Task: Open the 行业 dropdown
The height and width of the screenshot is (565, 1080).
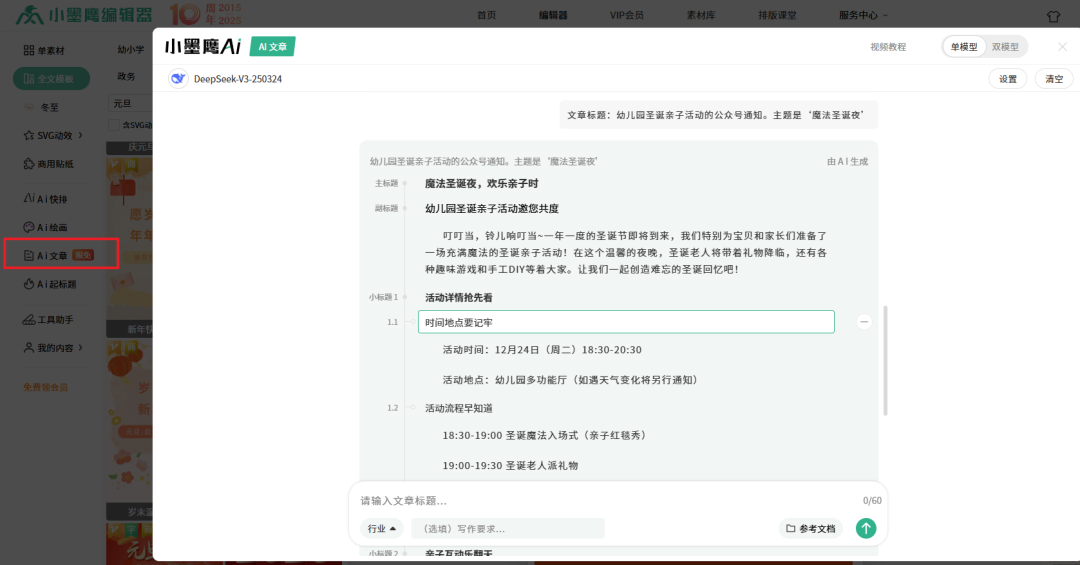Action: click(382, 528)
